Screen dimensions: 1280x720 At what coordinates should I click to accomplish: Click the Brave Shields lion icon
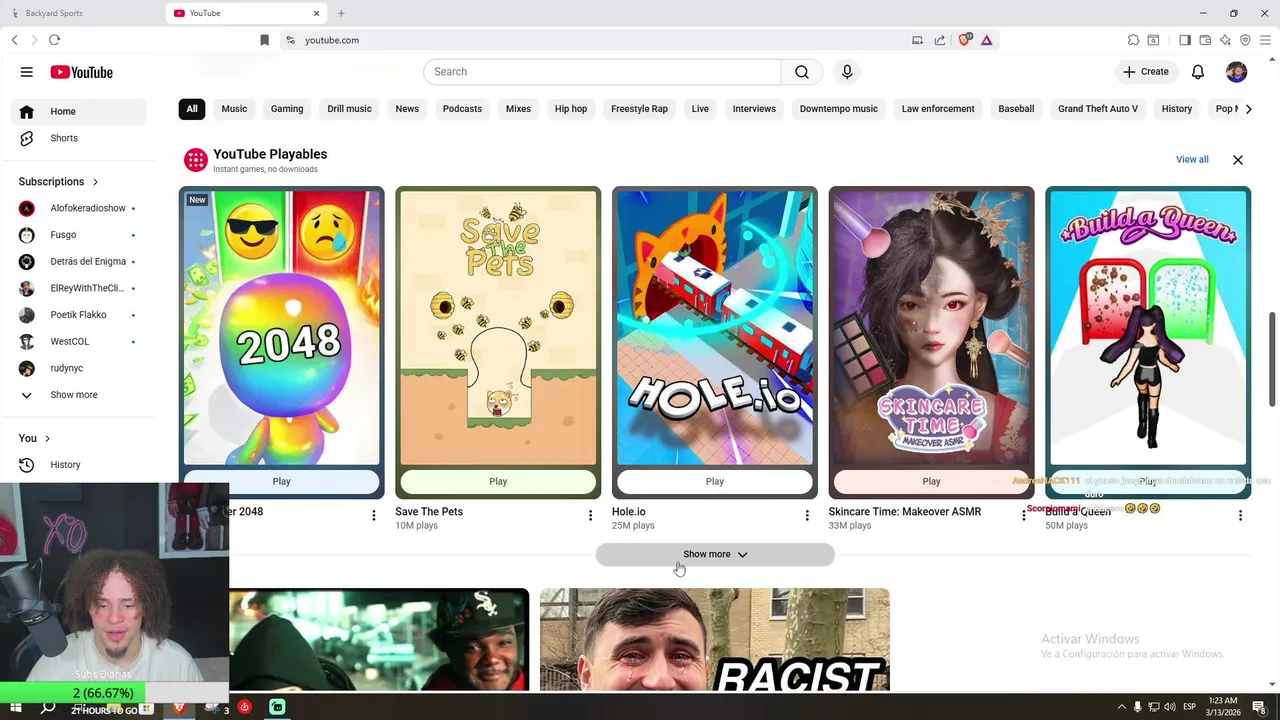(x=966, y=40)
